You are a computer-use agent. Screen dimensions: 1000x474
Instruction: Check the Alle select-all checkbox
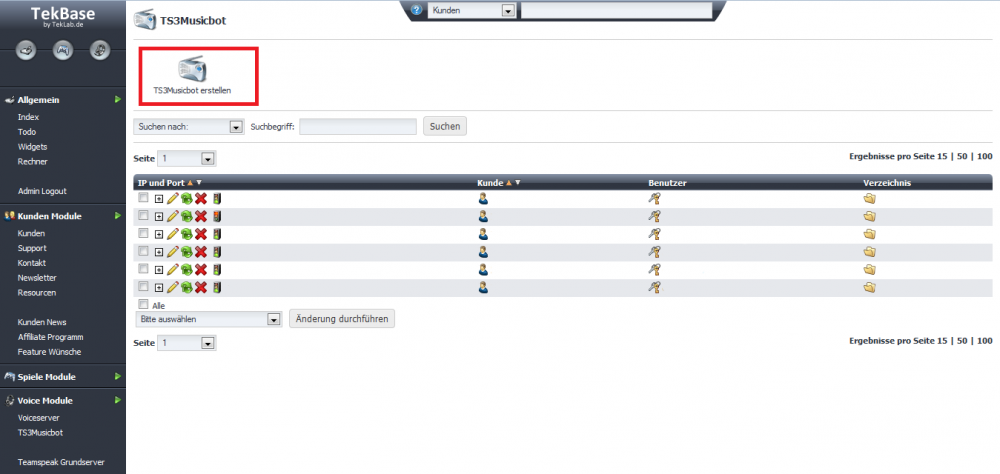(x=143, y=304)
